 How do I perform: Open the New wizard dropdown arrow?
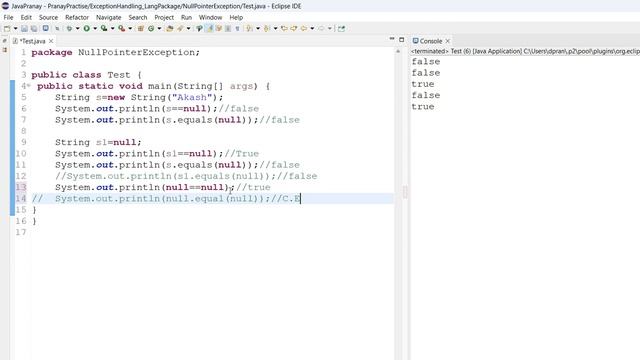(x=16, y=29)
